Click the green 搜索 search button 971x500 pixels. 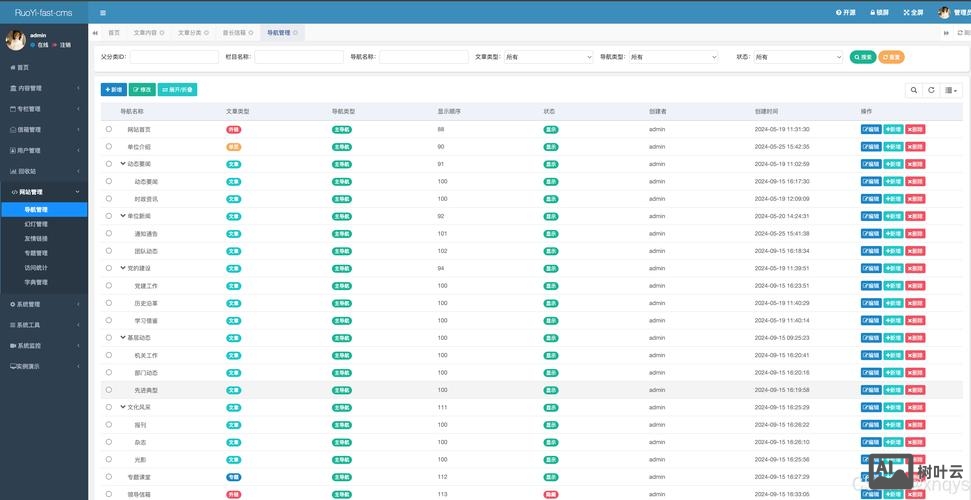point(862,57)
